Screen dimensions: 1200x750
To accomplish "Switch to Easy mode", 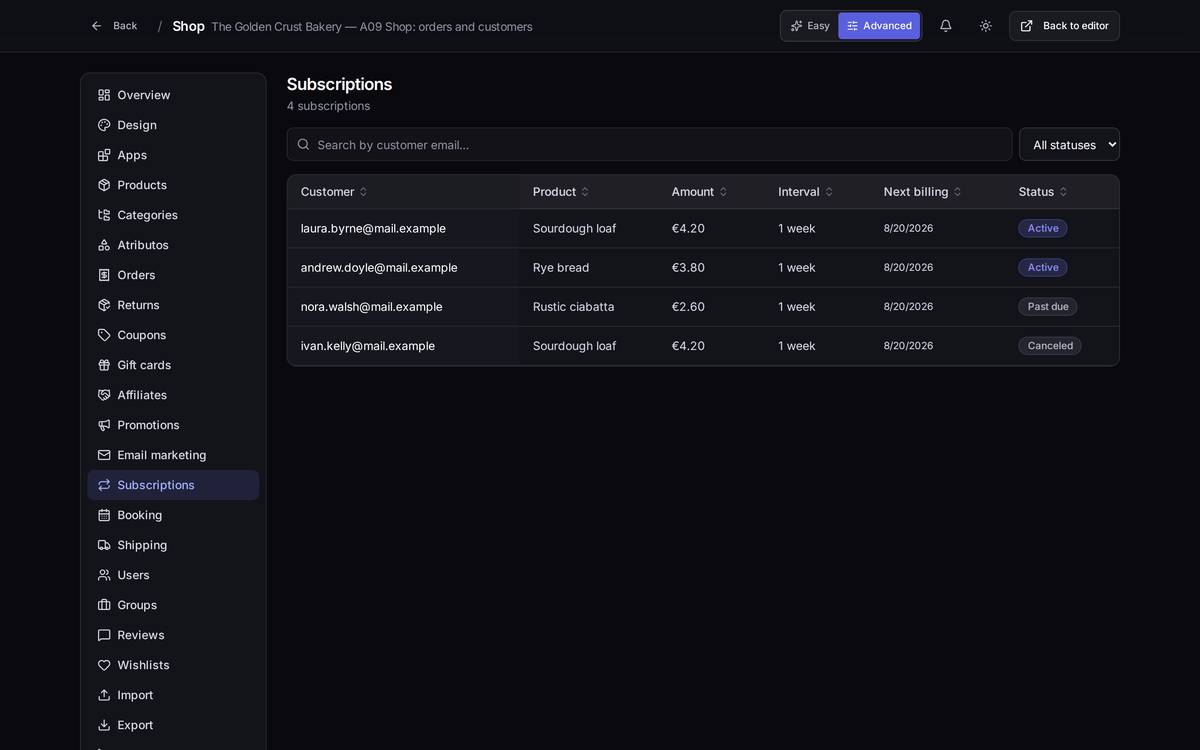I will pyautogui.click(x=810, y=26).
